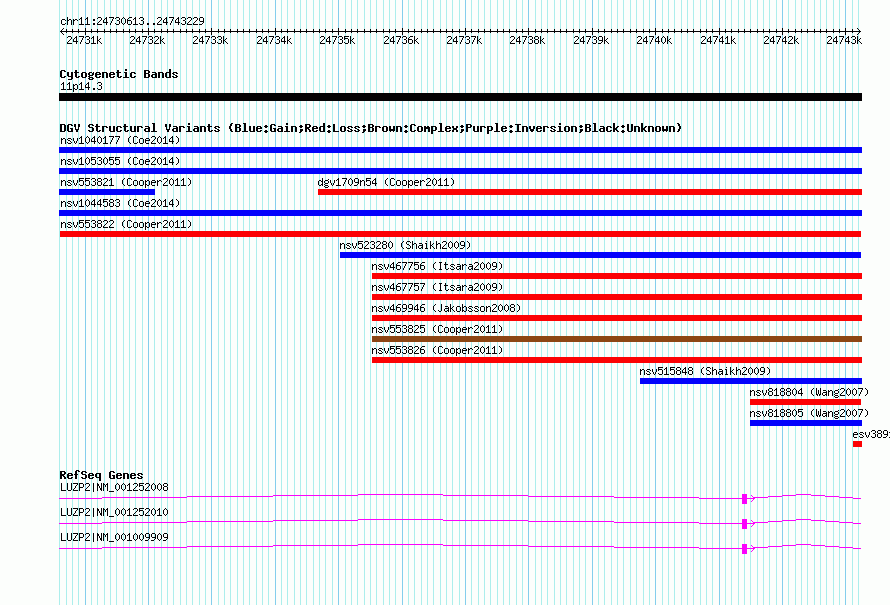
Task: Click the chr11:24730613..24743229 coordinate text
Action: (x=132, y=21)
